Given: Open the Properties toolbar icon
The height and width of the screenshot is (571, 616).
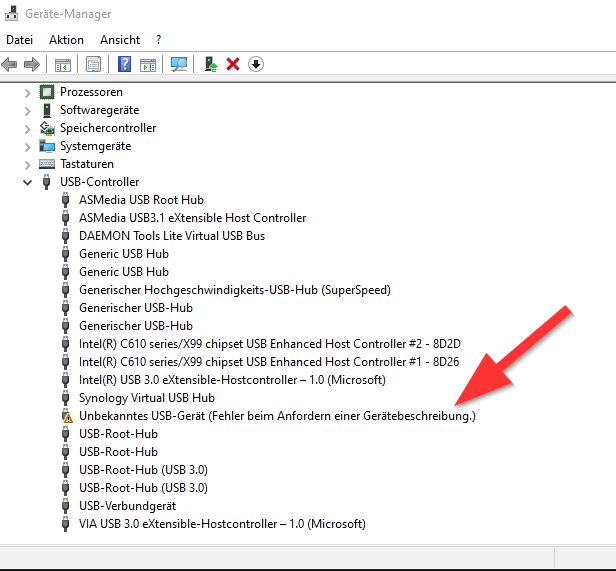Looking at the screenshot, I should click(x=94, y=64).
